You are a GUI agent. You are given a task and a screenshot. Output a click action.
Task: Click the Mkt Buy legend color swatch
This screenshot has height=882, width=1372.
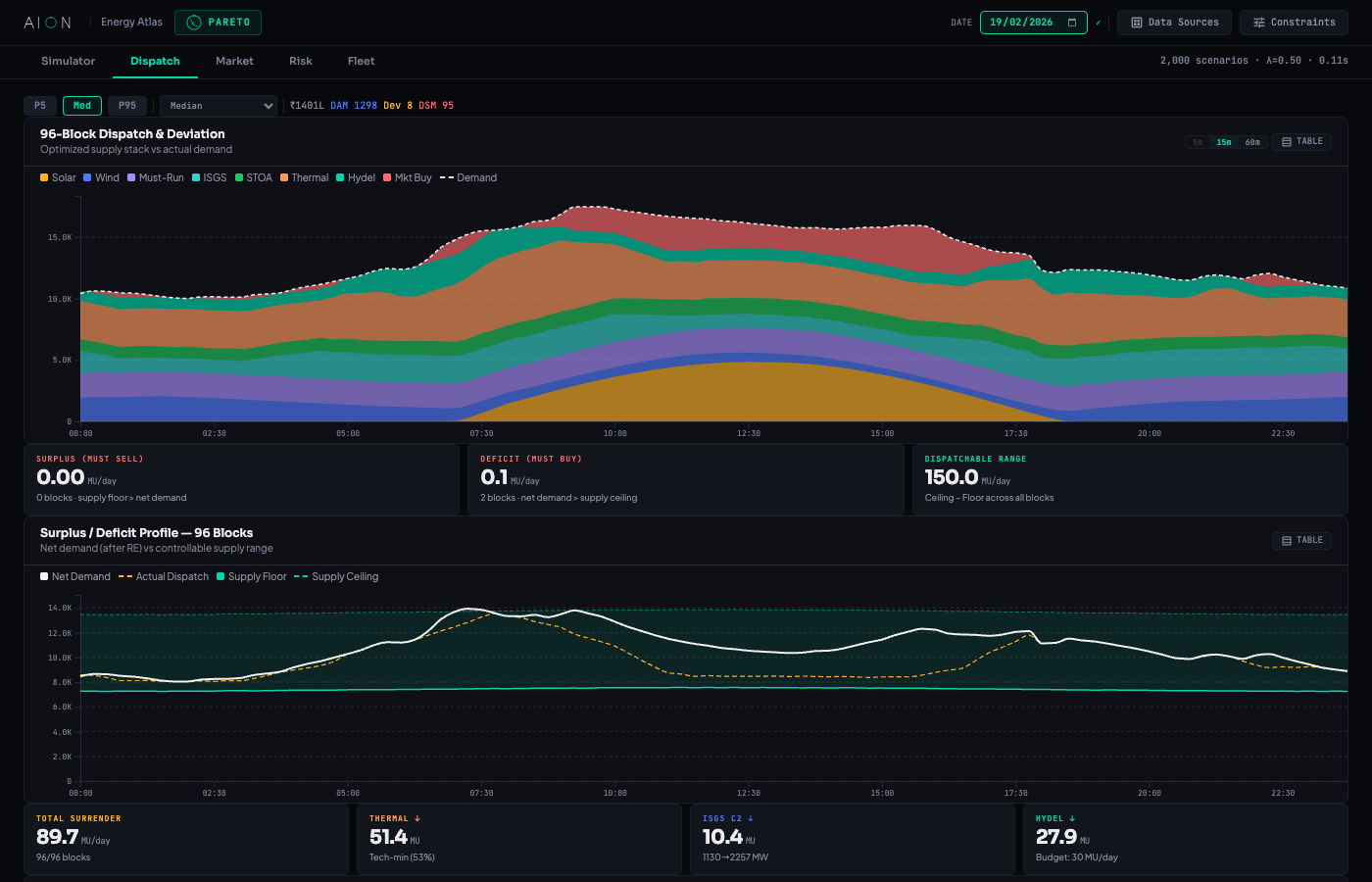pyautogui.click(x=387, y=177)
